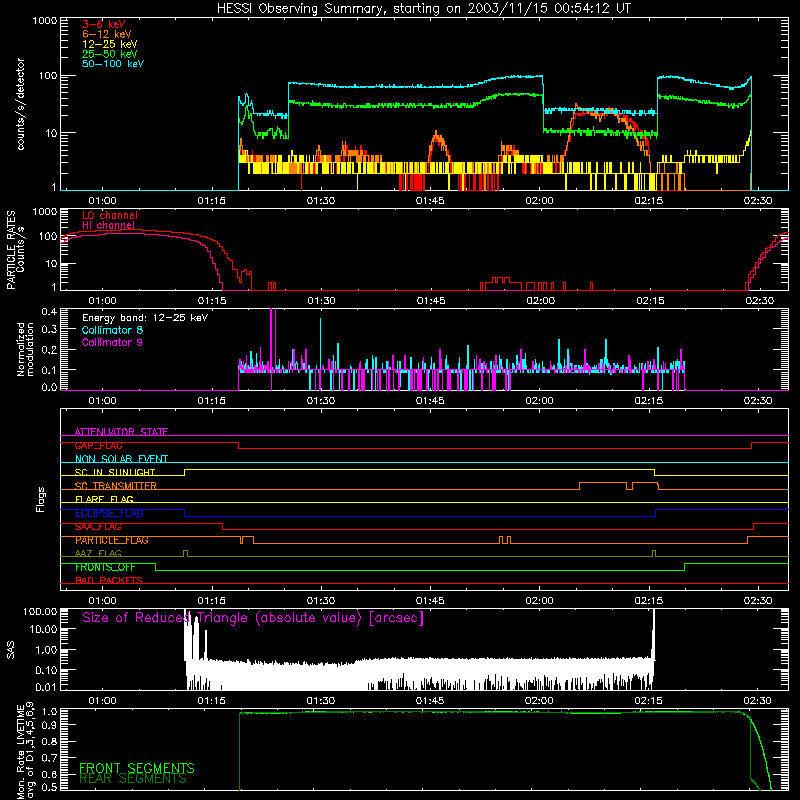
Task: Click the 100.00 tick on the SAS axis
Action: tap(40, 611)
